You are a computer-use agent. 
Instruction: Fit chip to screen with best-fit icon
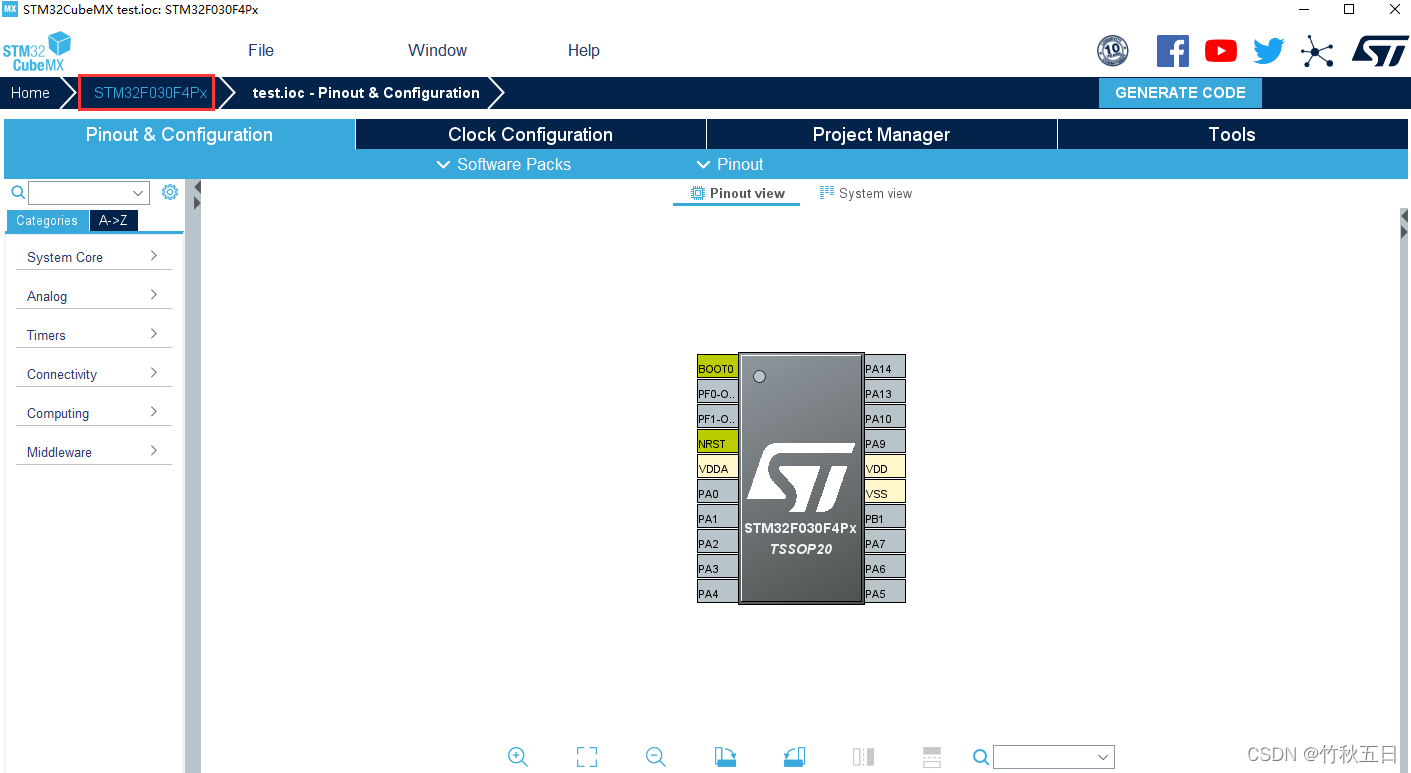[x=587, y=757]
